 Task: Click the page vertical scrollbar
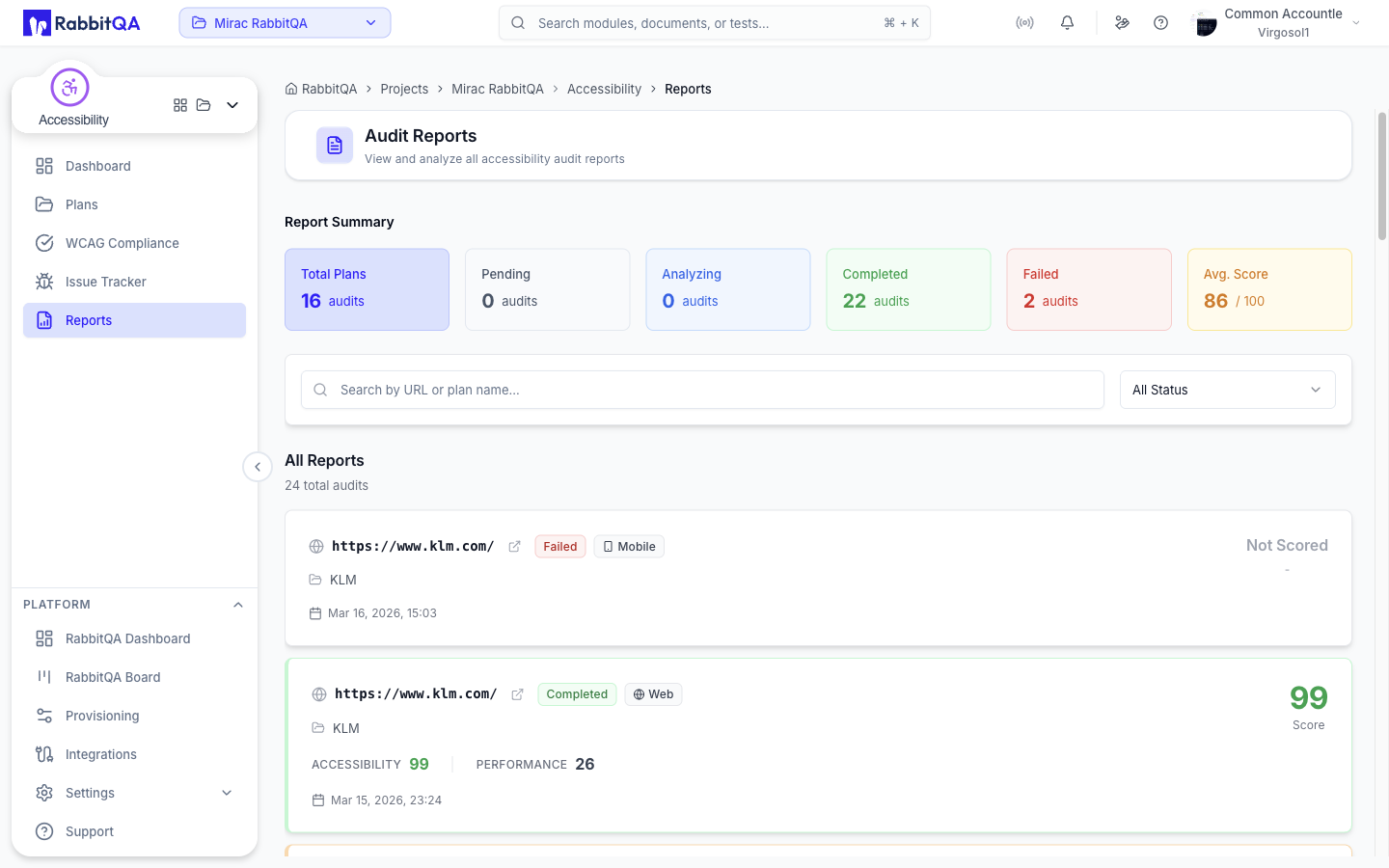pos(1381,176)
